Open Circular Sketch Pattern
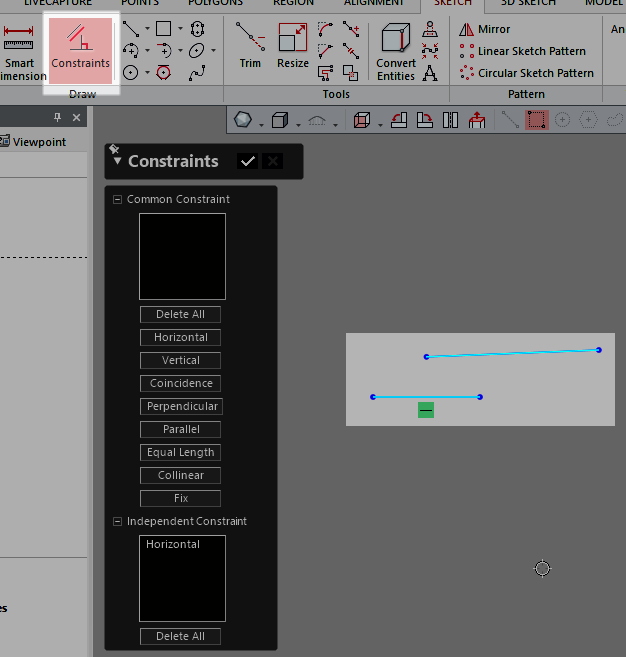 [x=526, y=73]
